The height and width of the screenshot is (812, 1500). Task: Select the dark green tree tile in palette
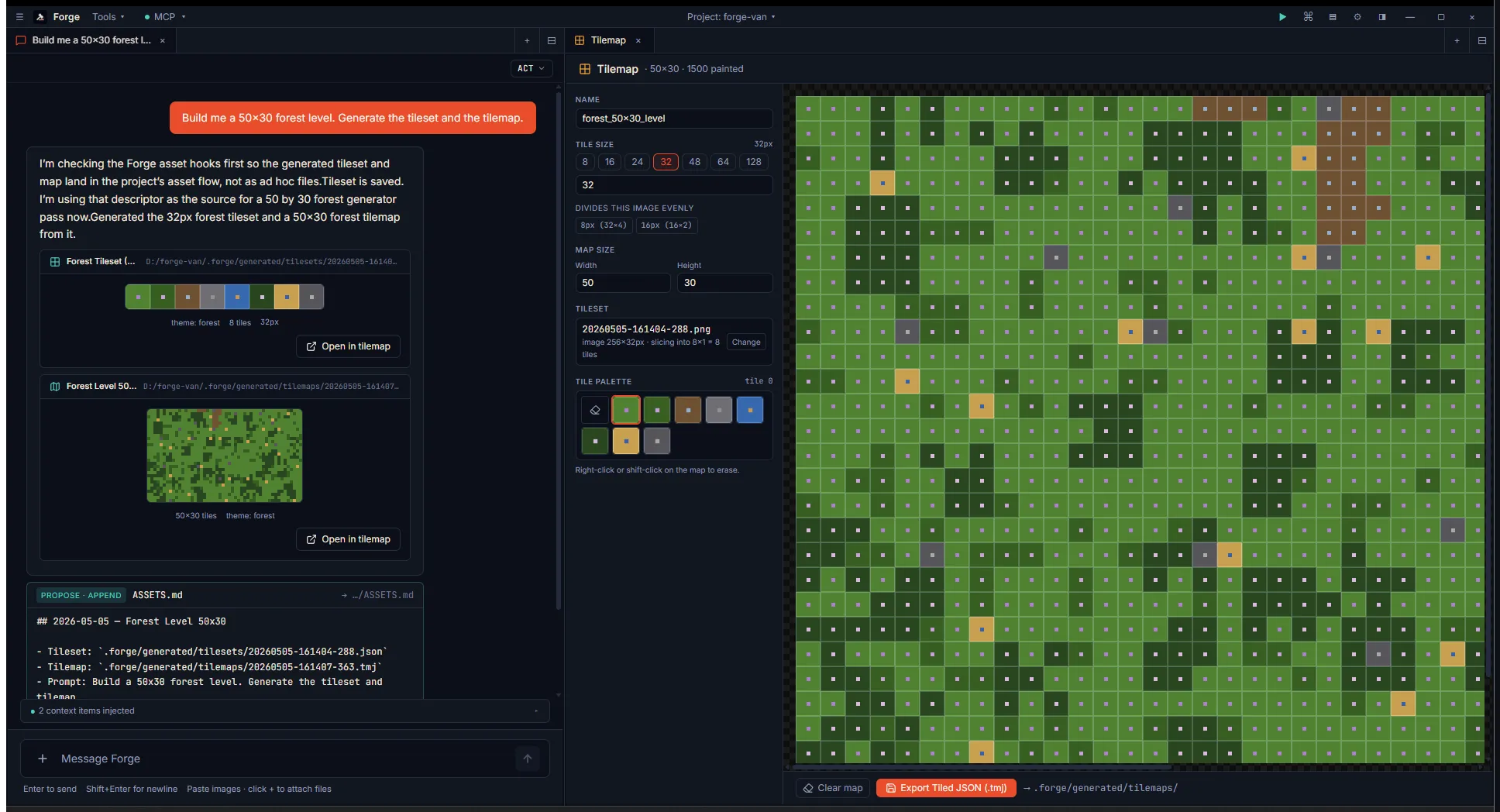point(595,441)
